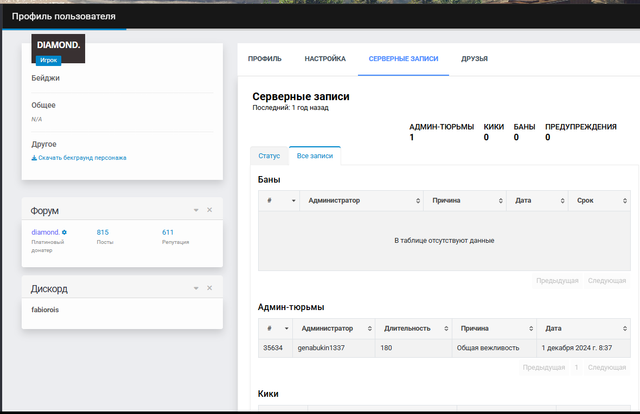Click the record number 35634
The width and height of the screenshot is (640, 414).
273,348
